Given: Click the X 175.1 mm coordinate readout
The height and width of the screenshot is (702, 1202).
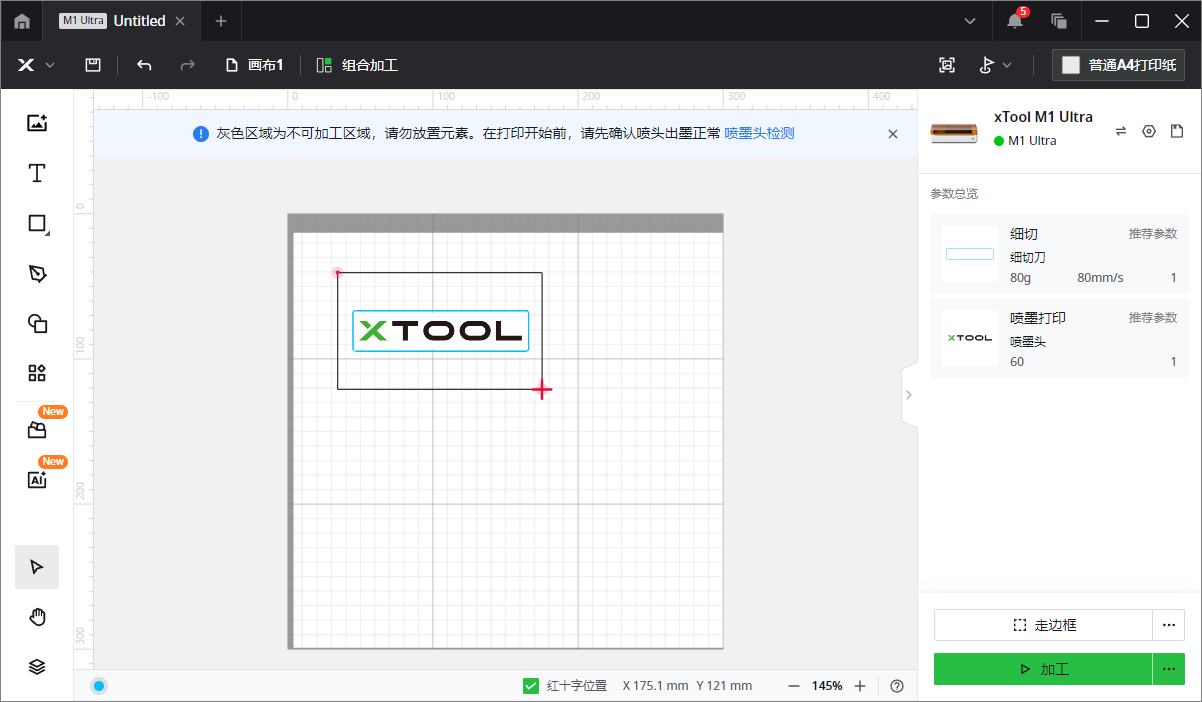Looking at the screenshot, I should (x=654, y=686).
